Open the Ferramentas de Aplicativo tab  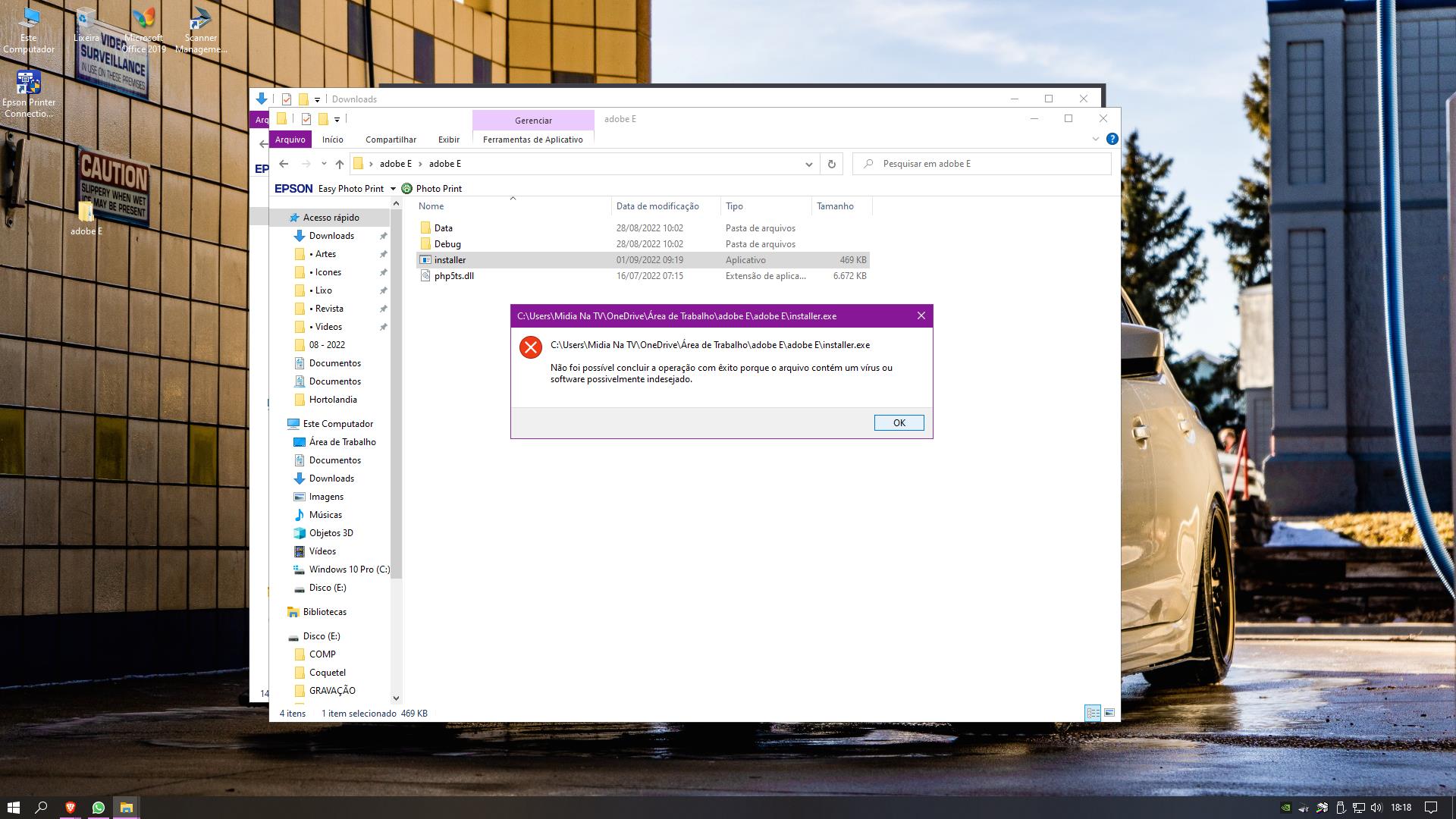[x=532, y=140]
